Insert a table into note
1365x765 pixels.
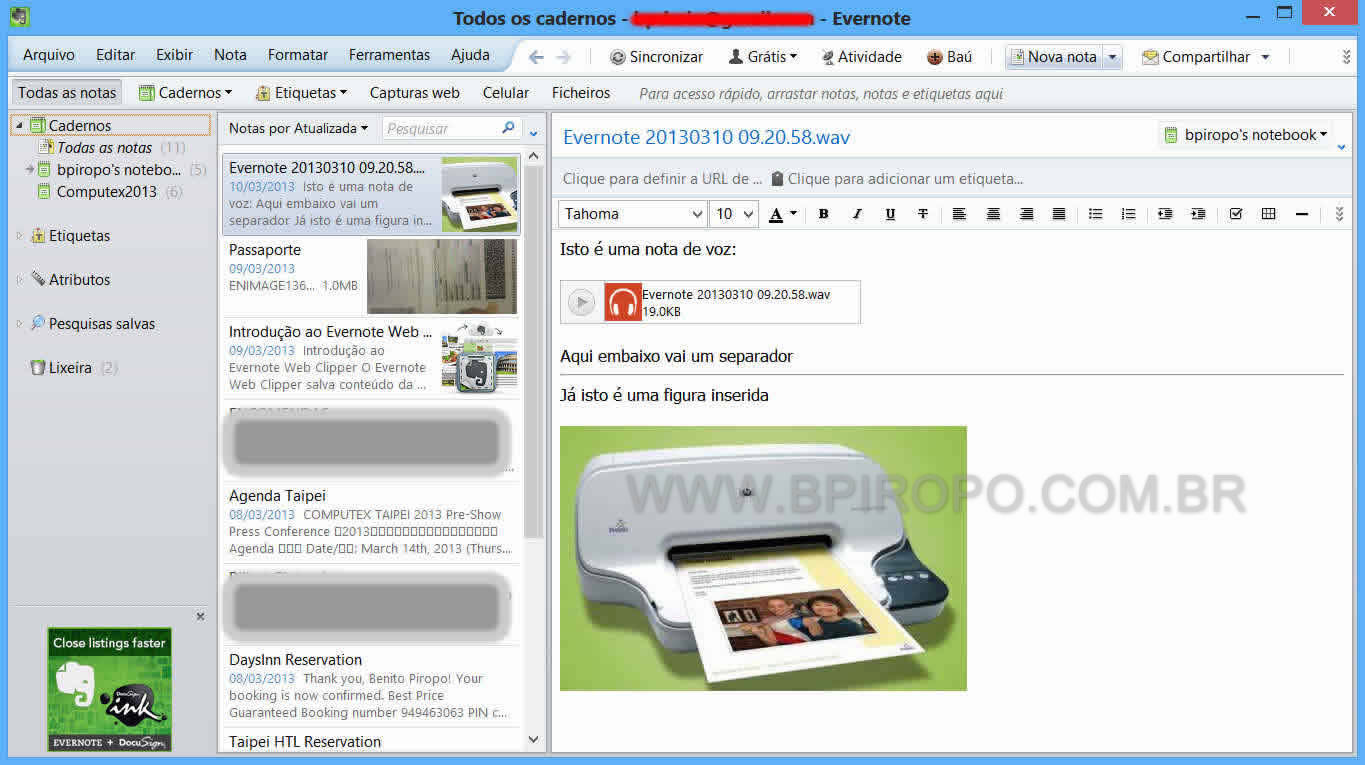[x=1268, y=214]
